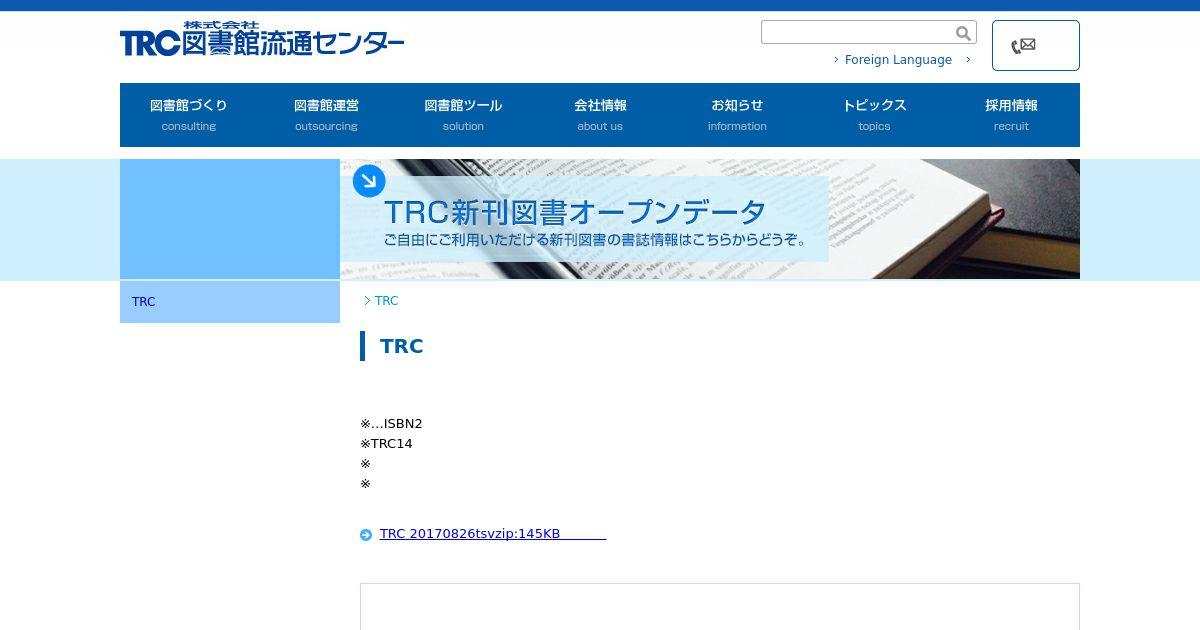Open the トピックス topics menu
Image resolution: width=1200 pixels, height=630 pixels.
[x=874, y=115]
